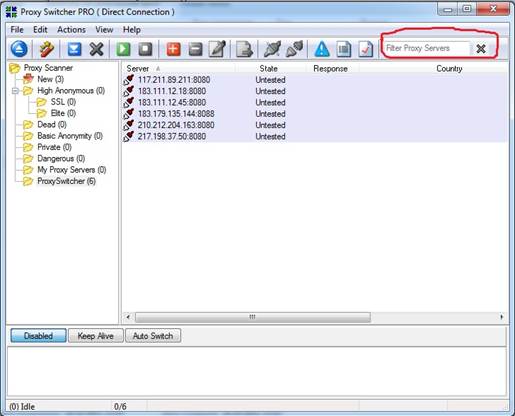Toggle the Disabled mode button
515x416 pixels.
[x=38, y=336]
